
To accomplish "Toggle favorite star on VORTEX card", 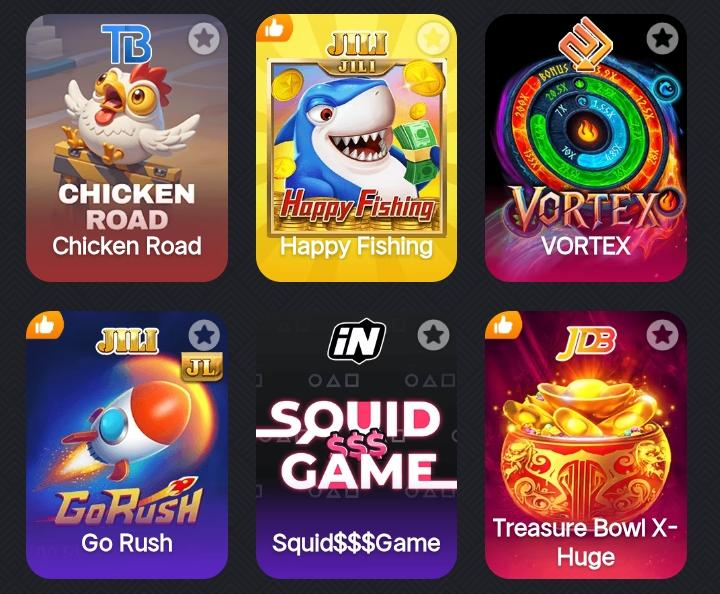I will (x=662, y=39).
